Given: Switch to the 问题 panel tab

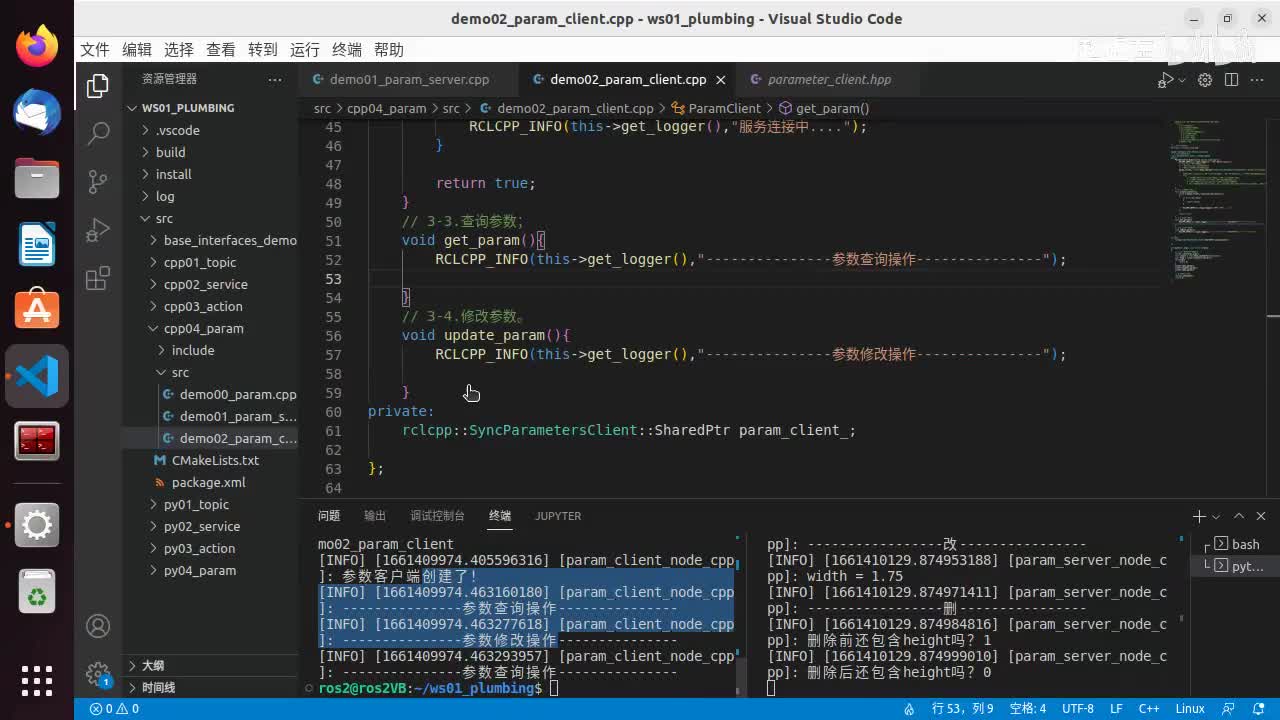Looking at the screenshot, I should (x=329, y=516).
